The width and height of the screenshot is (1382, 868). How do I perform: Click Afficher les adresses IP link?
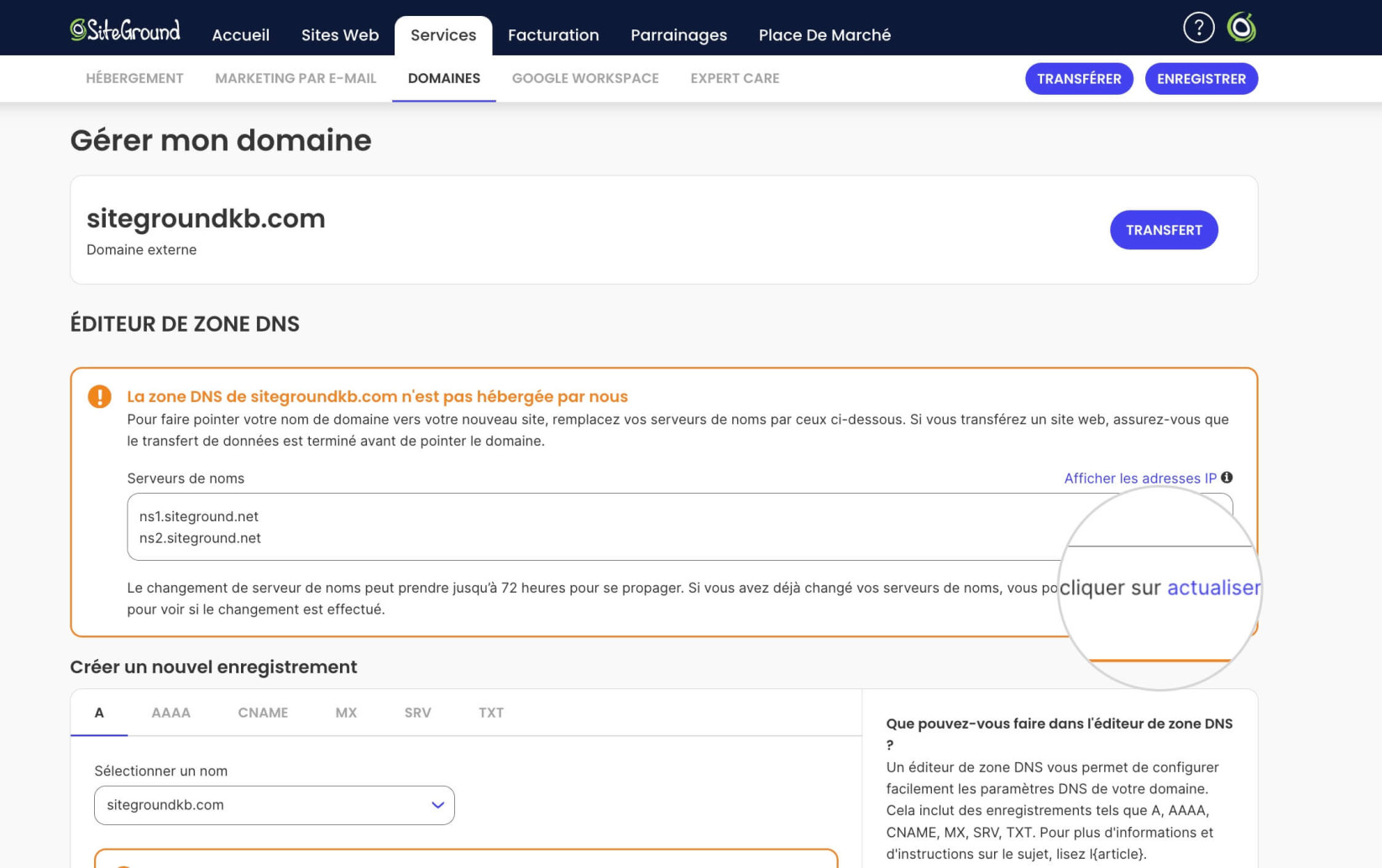point(1140,478)
